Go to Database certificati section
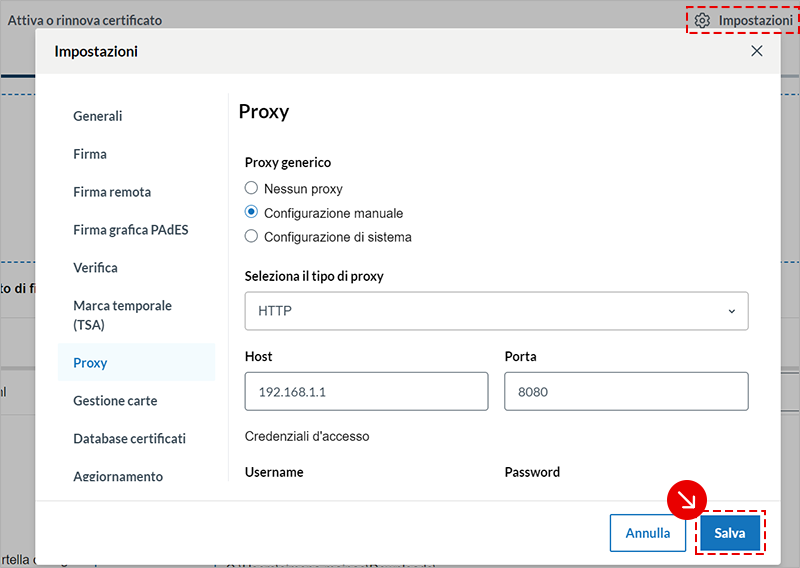Viewport: 800px width, 568px height. [x=129, y=439]
